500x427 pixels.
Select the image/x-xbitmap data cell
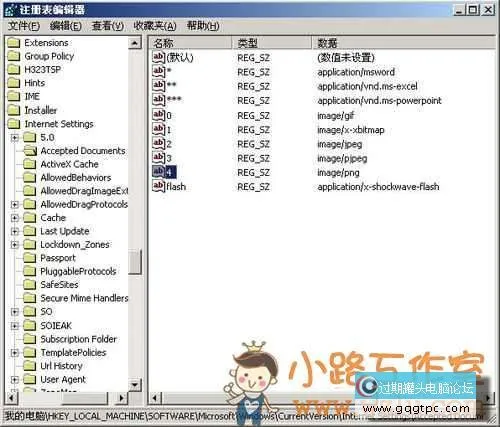pyautogui.click(x=351, y=130)
